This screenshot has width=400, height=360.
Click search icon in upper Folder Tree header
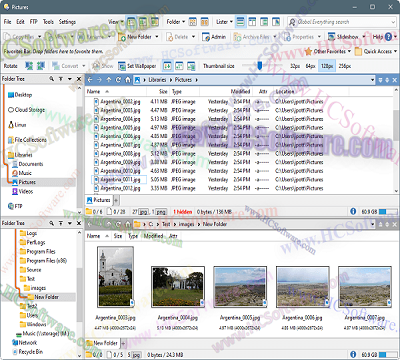pos(52,79)
